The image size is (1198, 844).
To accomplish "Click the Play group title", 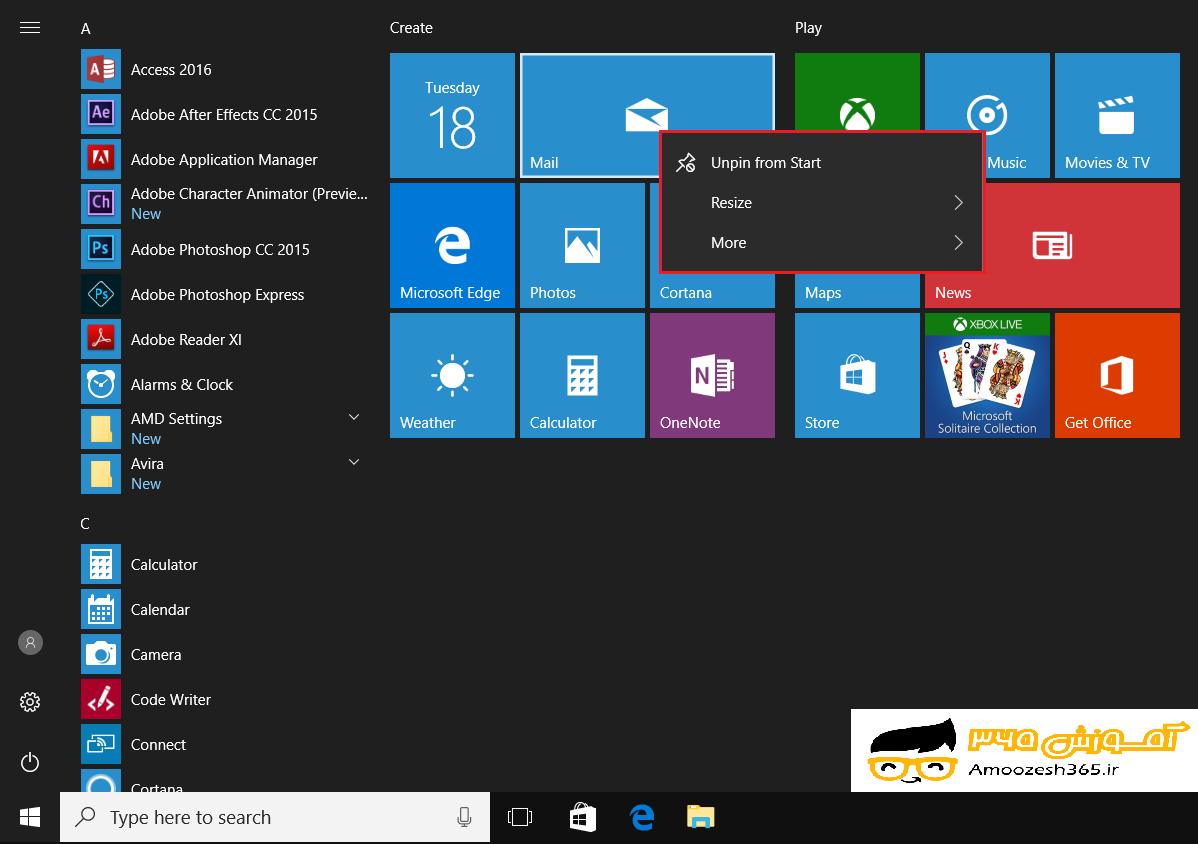I will click(x=808, y=28).
